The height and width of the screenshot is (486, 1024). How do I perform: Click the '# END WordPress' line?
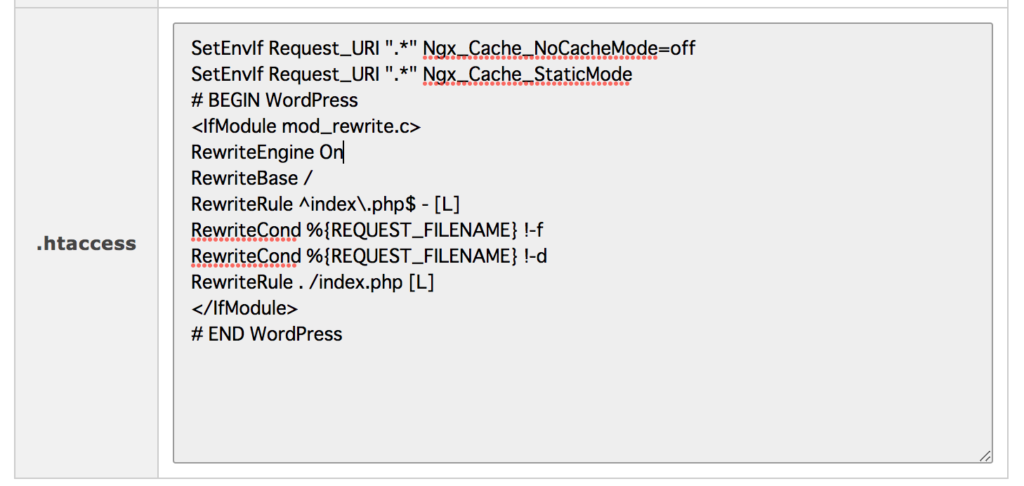click(266, 334)
